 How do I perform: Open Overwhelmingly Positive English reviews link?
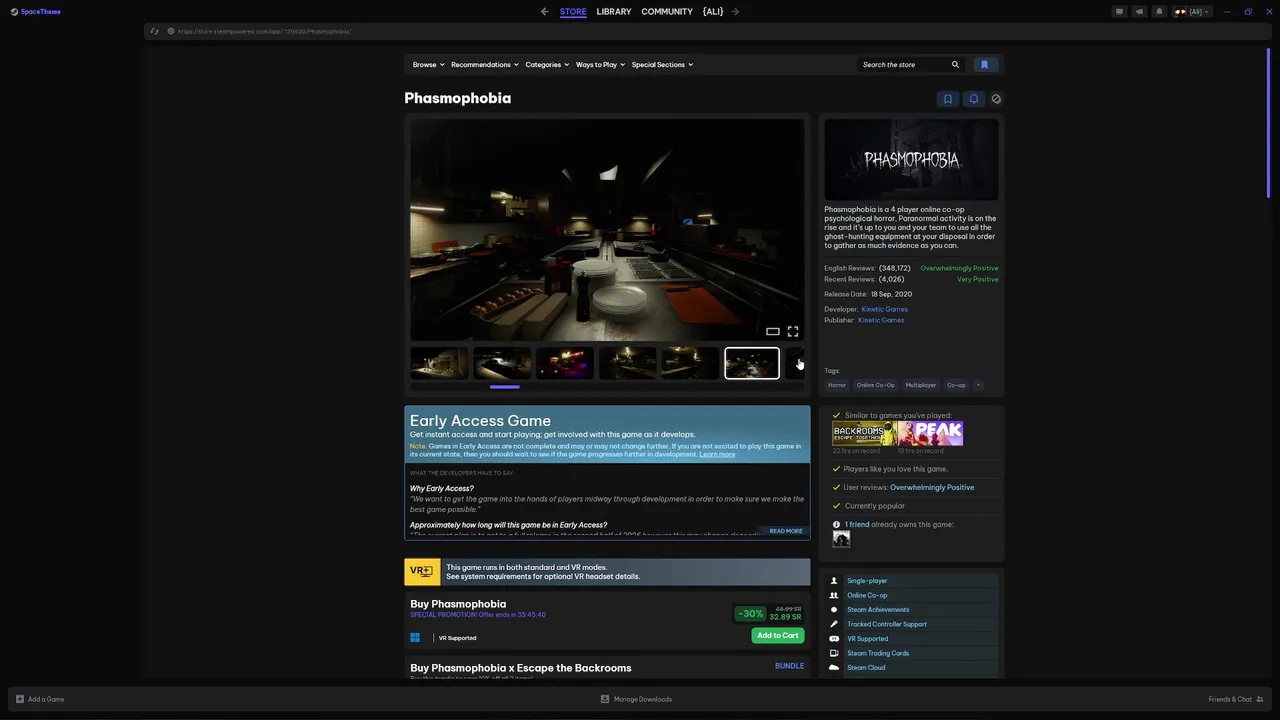coord(959,268)
